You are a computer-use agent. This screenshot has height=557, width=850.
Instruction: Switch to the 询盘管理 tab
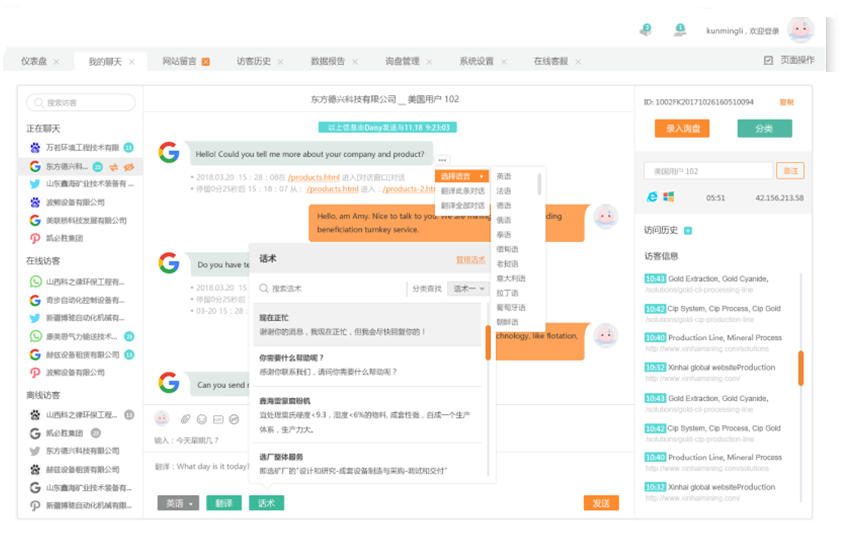click(x=402, y=61)
